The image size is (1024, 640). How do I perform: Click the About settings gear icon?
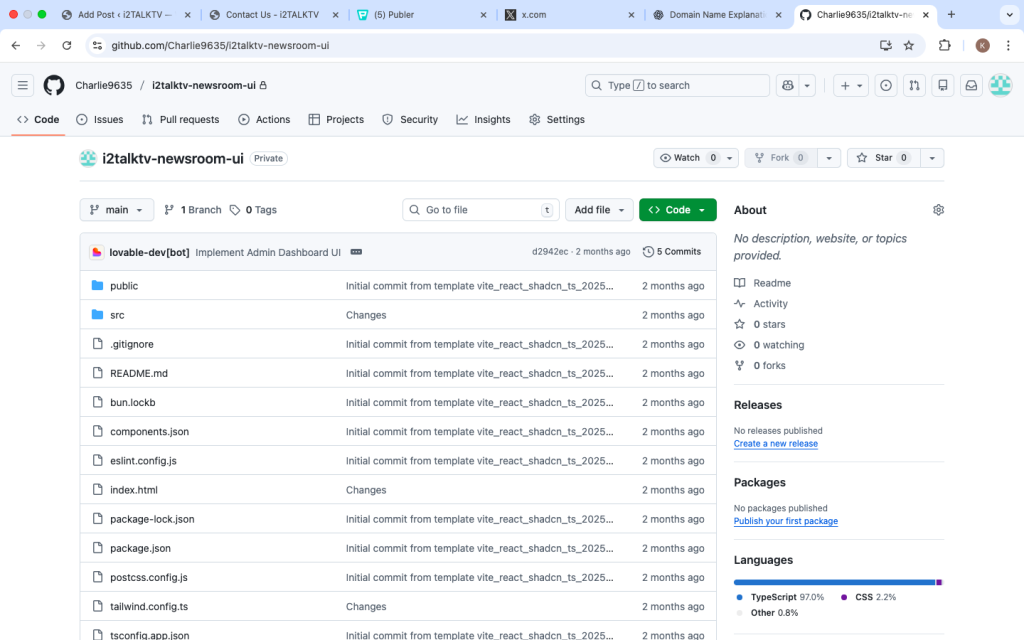coord(938,210)
